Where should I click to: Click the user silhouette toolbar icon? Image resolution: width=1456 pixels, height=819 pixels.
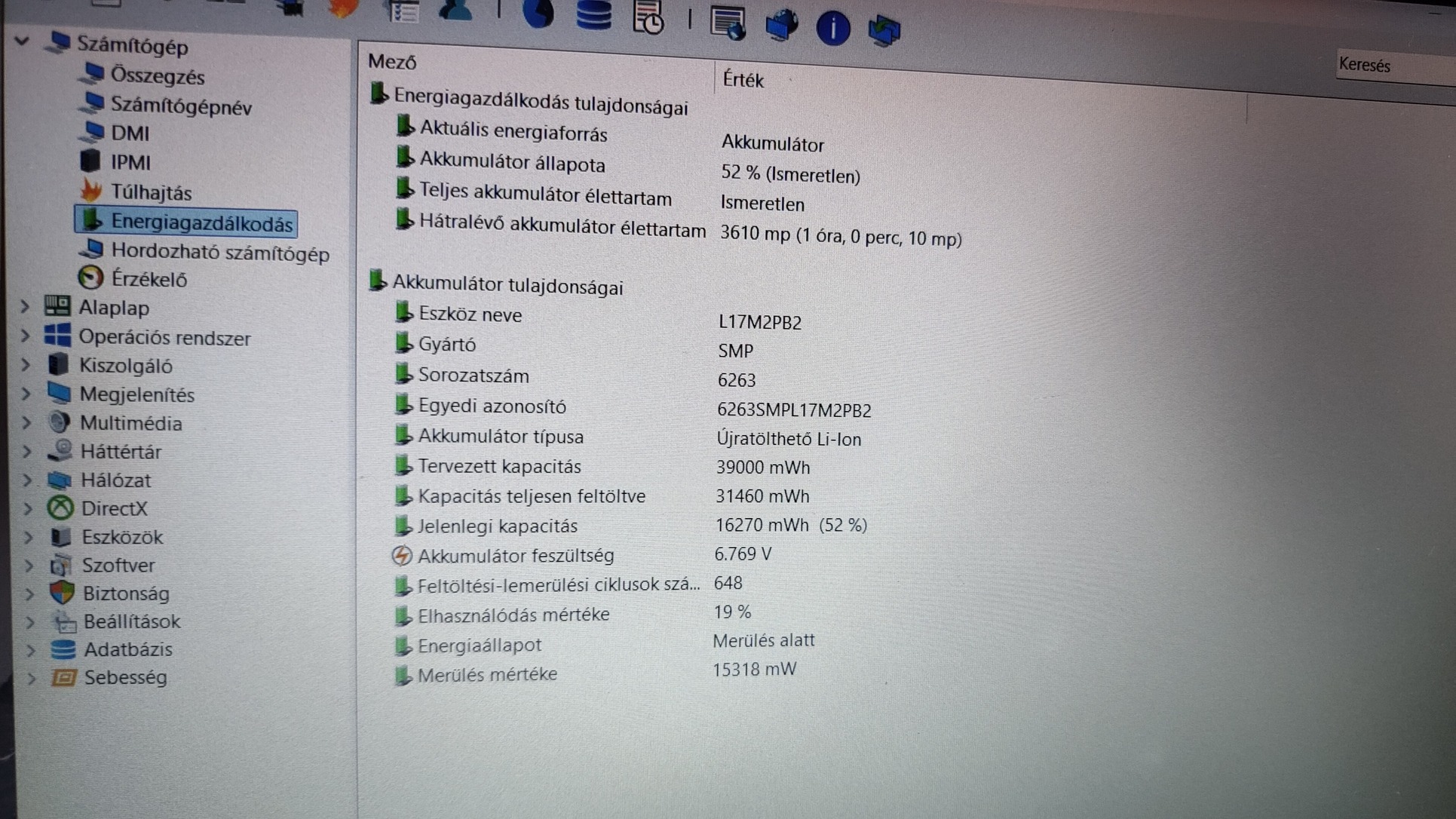click(x=456, y=10)
